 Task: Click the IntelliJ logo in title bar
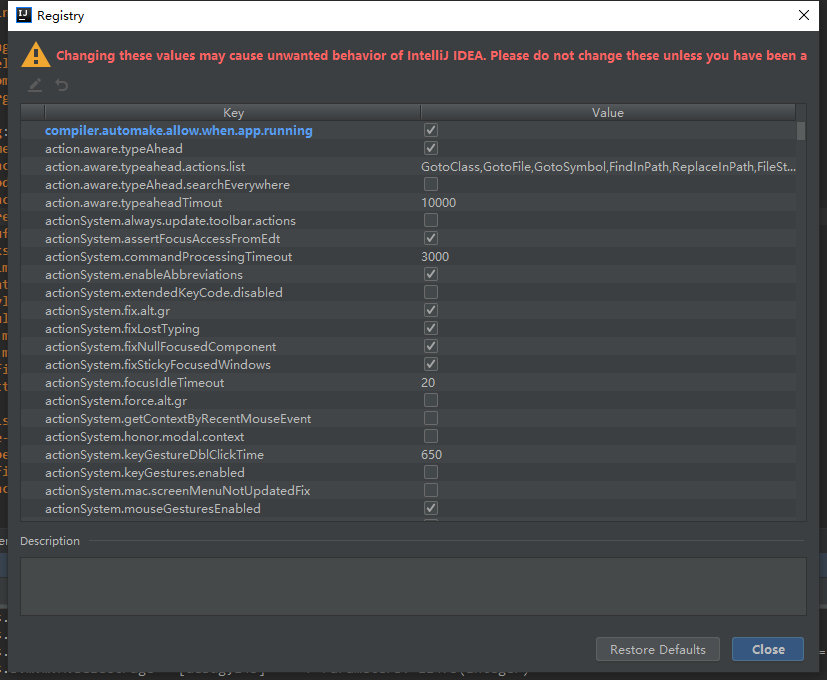24,15
